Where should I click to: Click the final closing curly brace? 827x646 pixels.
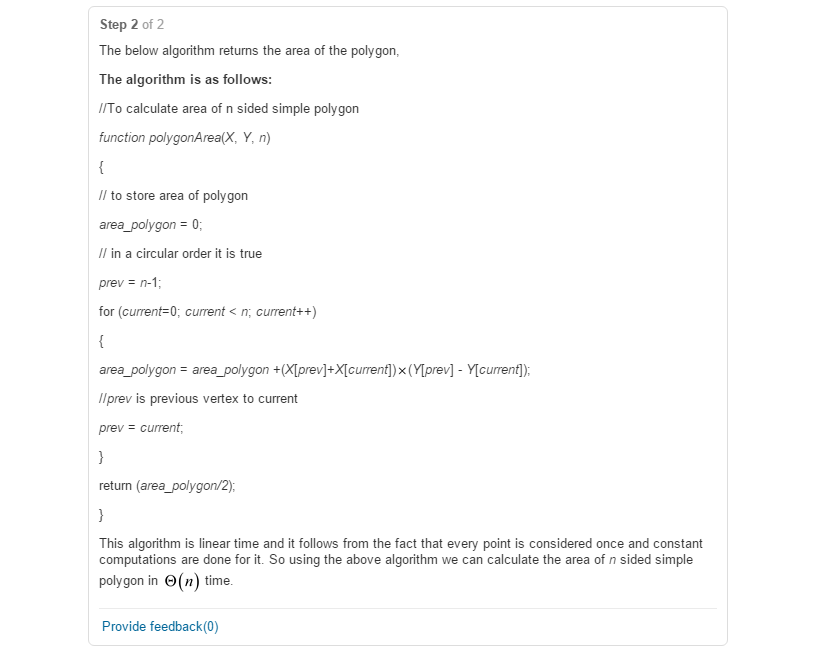click(x=101, y=515)
